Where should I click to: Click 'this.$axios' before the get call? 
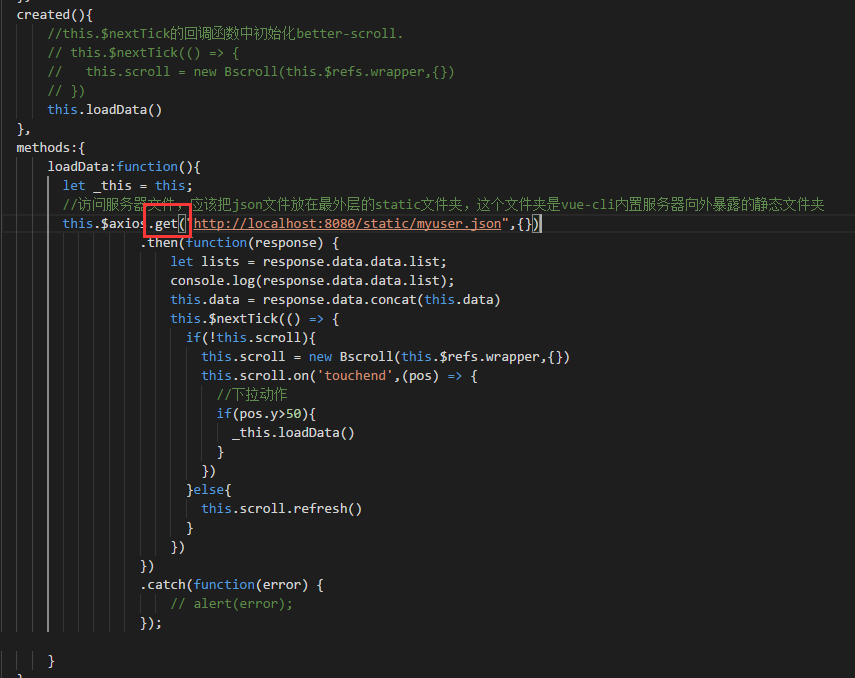pyautogui.click(x=105, y=224)
